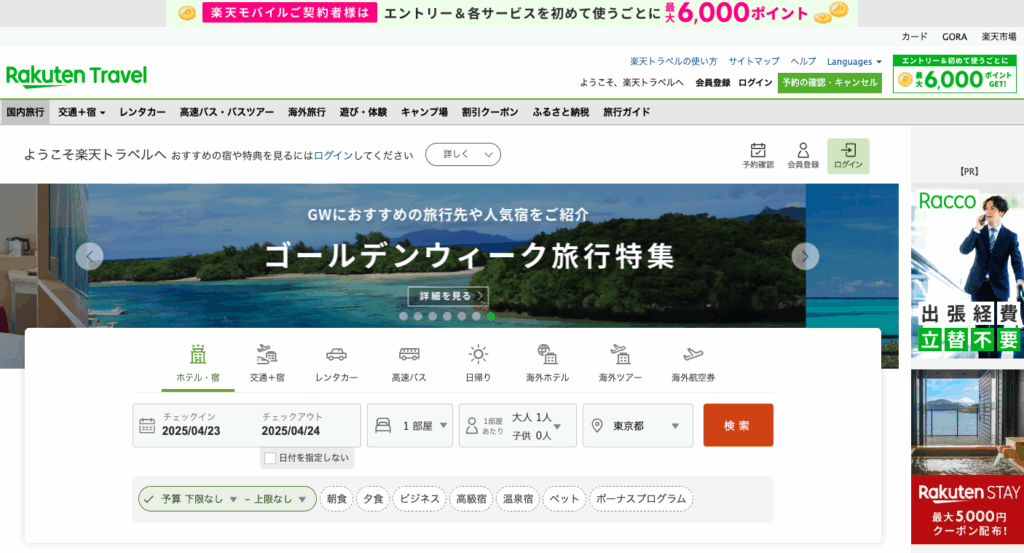Open レンタカー in navigation bar
The width and height of the screenshot is (1024, 553).
pos(142,112)
